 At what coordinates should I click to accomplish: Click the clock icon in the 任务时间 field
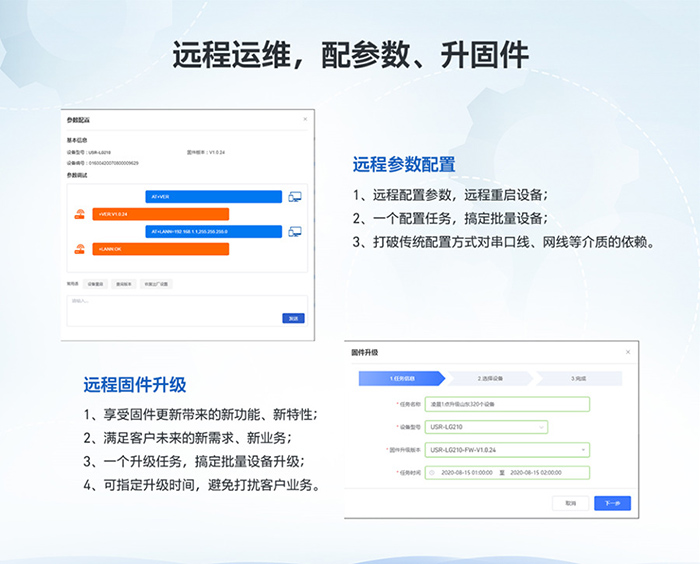(x=432, y=473)
